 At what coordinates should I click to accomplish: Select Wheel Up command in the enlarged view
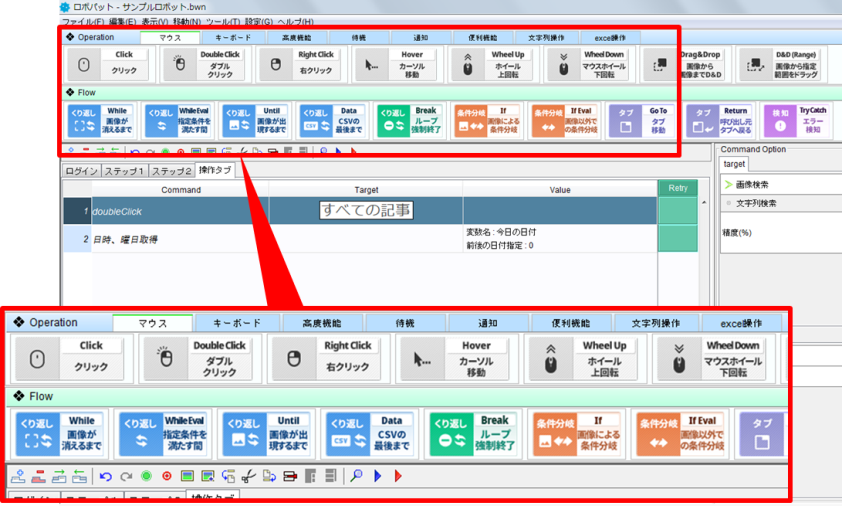pos(584,358)
